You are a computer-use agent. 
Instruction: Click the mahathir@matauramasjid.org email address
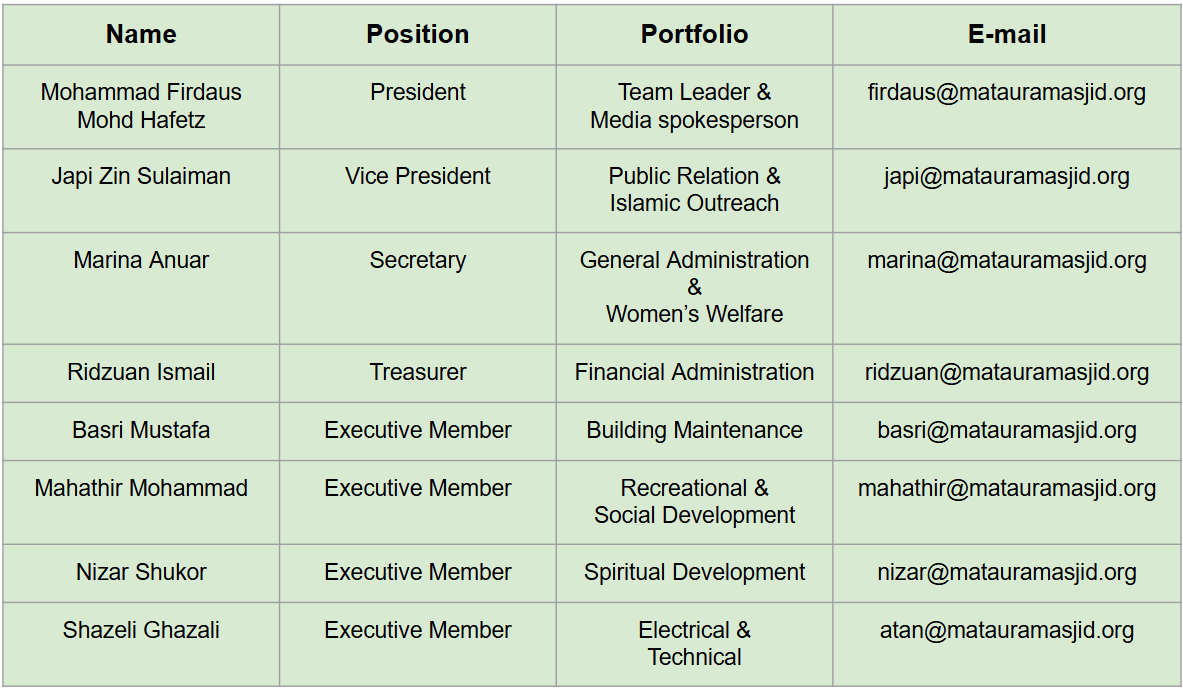point(1006,489)
